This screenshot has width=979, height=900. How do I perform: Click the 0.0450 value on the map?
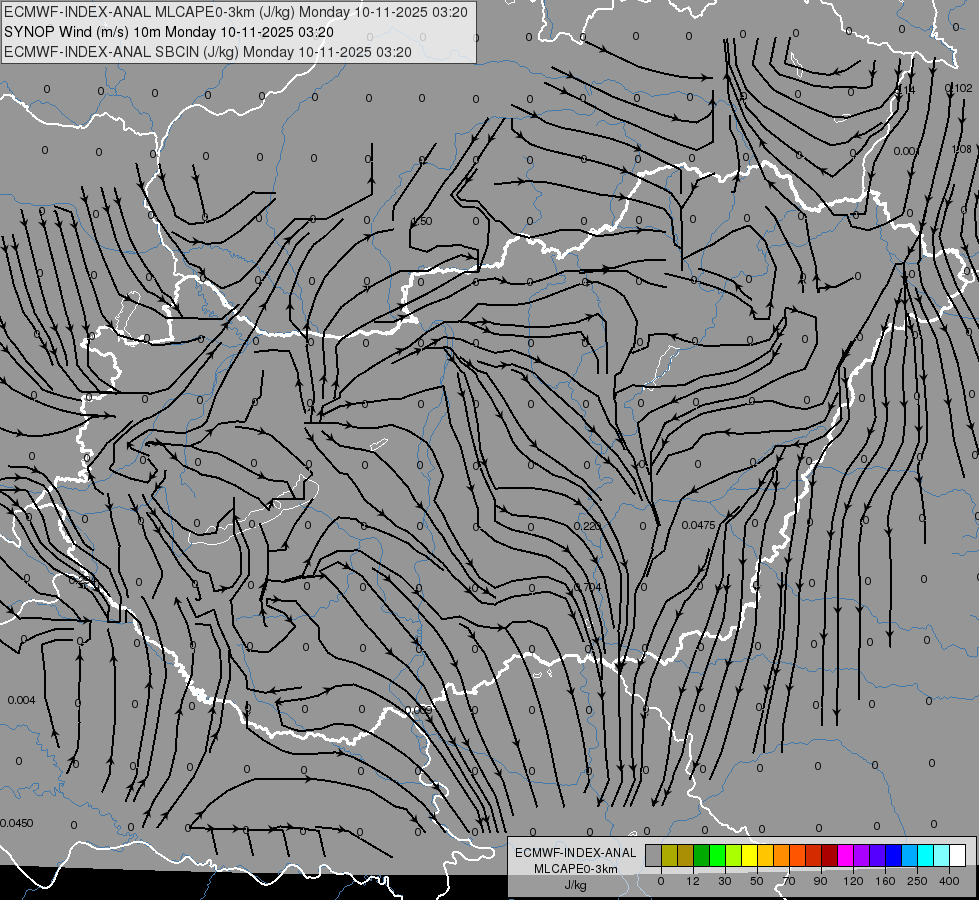17,823
